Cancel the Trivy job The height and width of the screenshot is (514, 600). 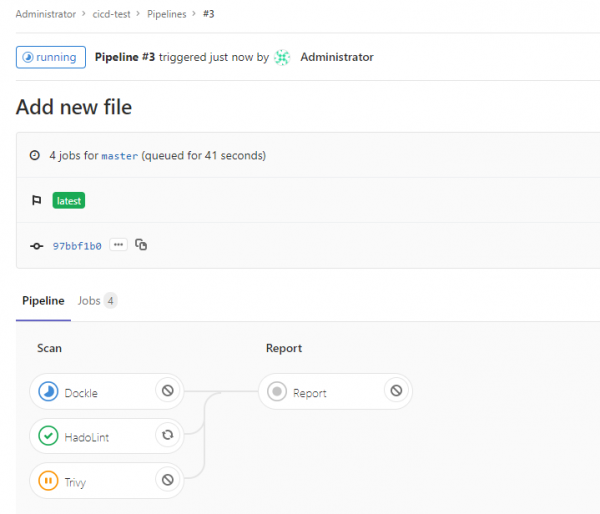pyautogui.click(x=167, y=480)
